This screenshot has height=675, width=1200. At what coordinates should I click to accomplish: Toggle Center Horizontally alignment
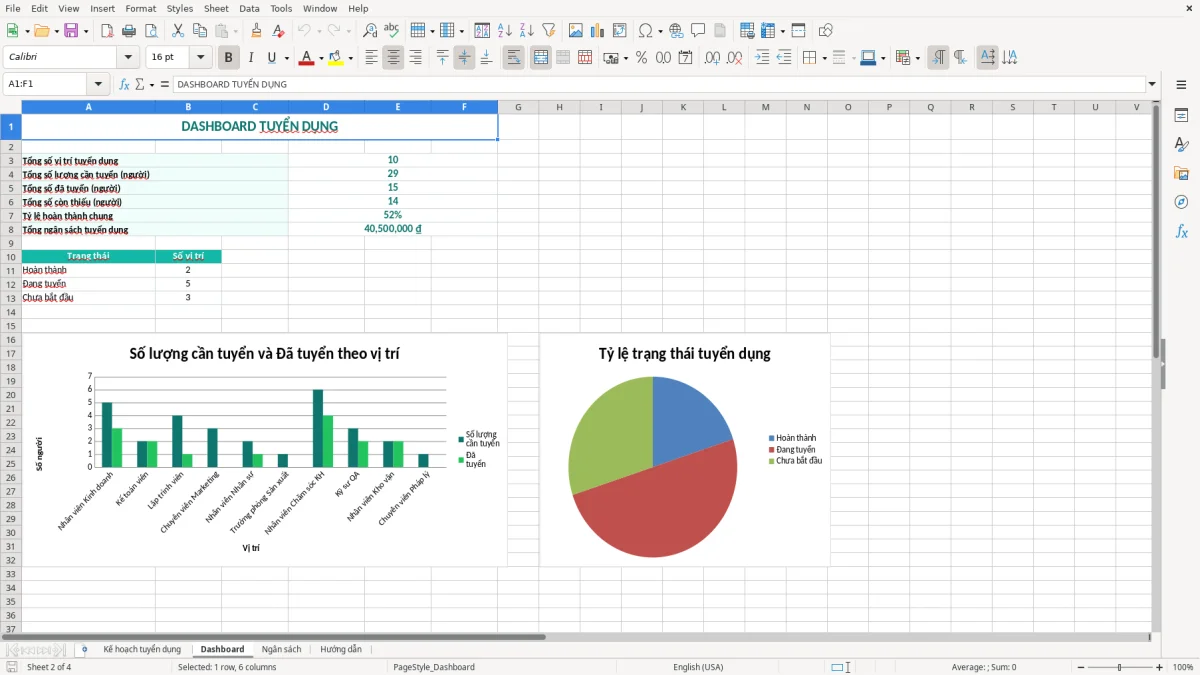[x=393, y=58]
